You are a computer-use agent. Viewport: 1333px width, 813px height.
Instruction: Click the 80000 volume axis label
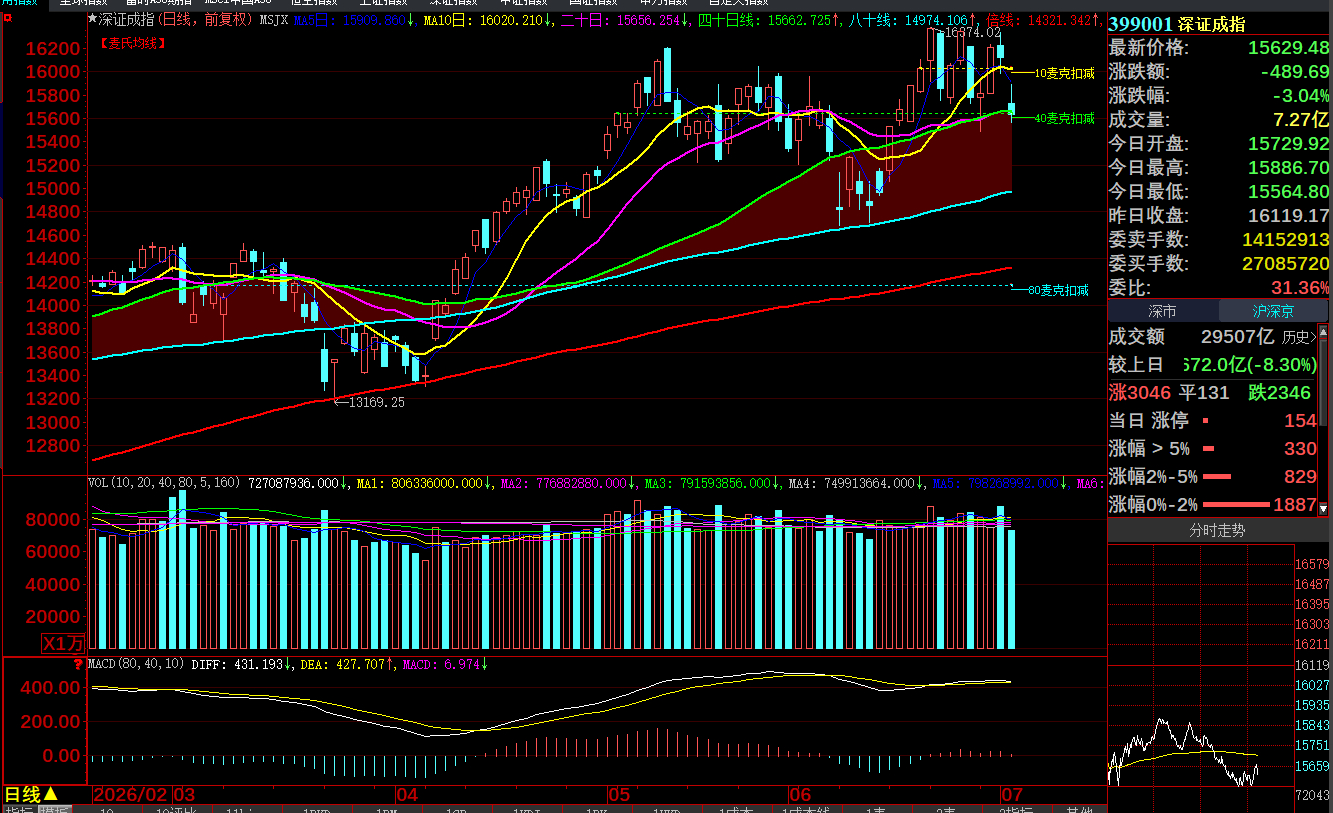(53, 520)
